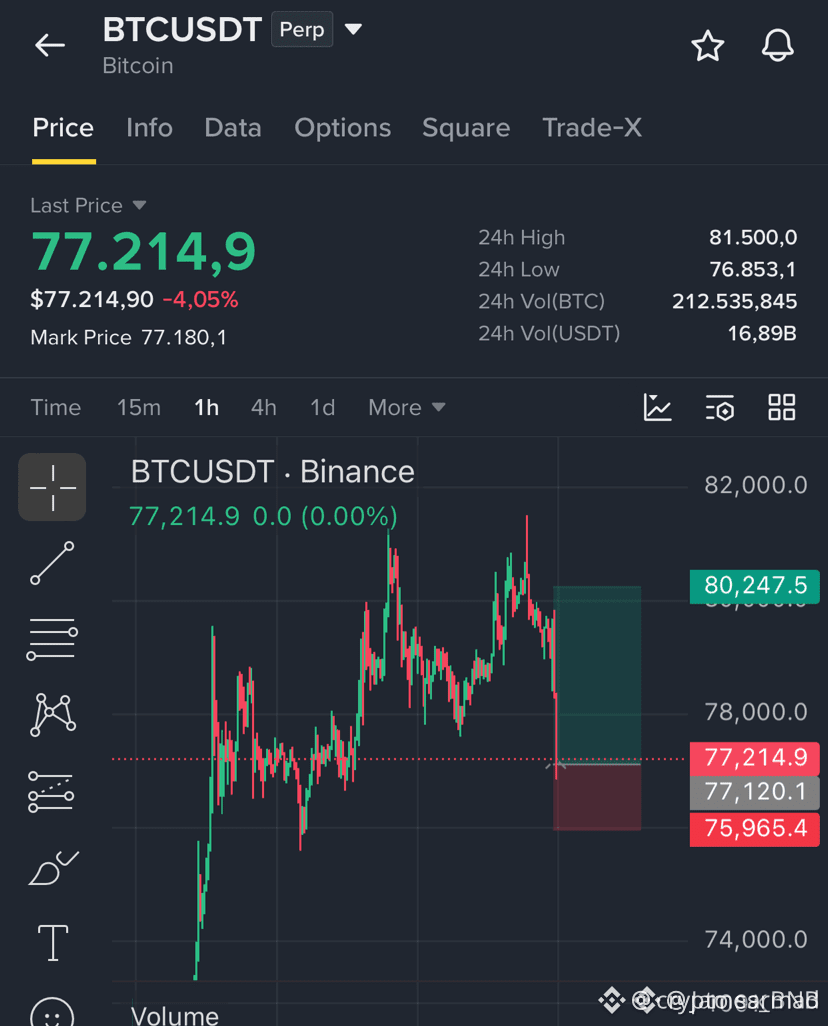Open the chart indicators line-chart icon
The width and height of the screenshot is (828, 1026).
pos(657,407)
